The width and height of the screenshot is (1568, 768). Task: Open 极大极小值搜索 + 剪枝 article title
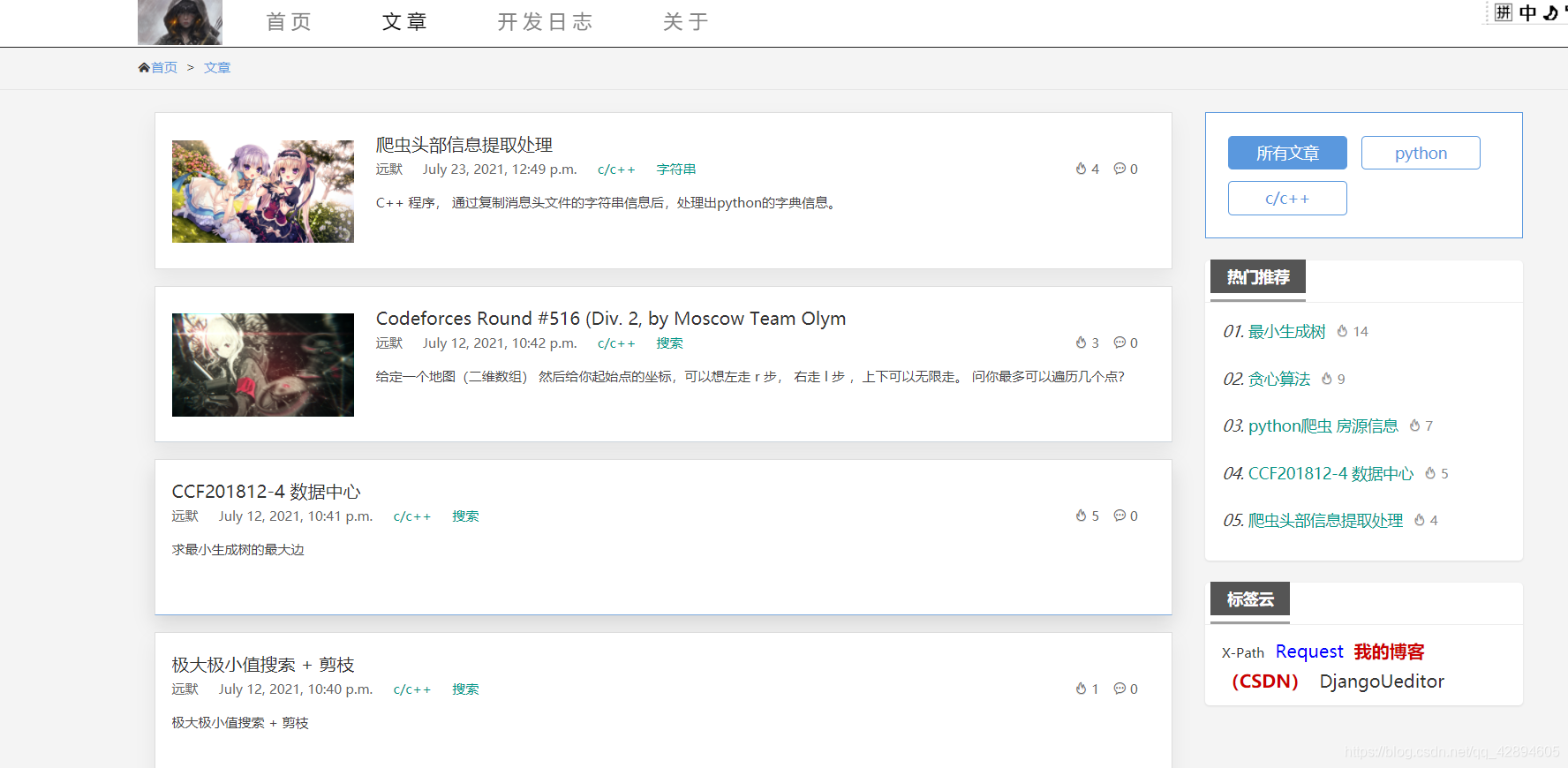263,665
